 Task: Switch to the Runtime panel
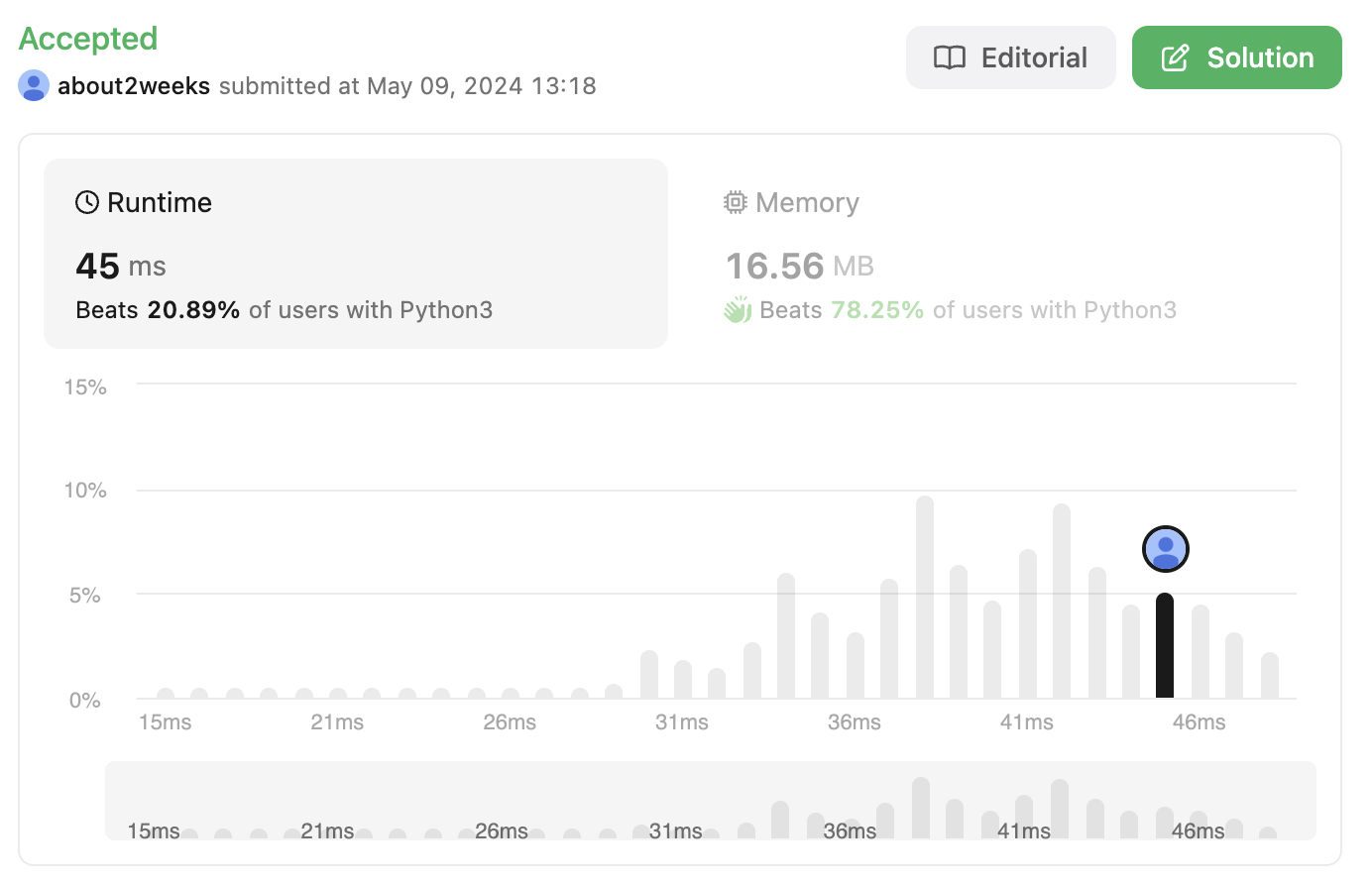click(x=355, y=254)
